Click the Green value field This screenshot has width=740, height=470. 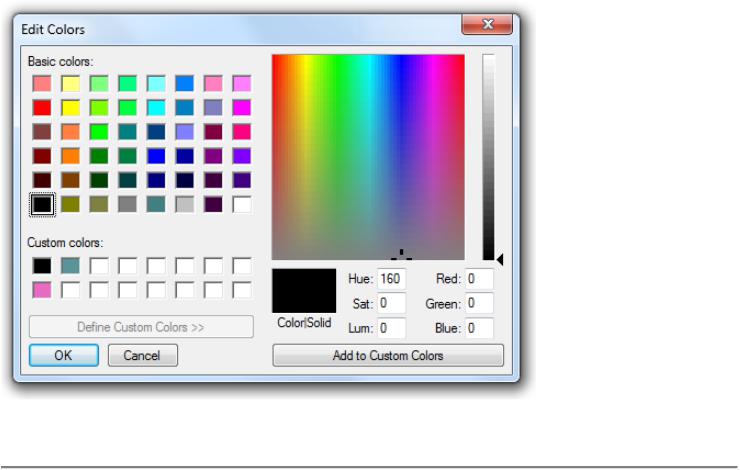pyautogui.click(x=479, y=303)
